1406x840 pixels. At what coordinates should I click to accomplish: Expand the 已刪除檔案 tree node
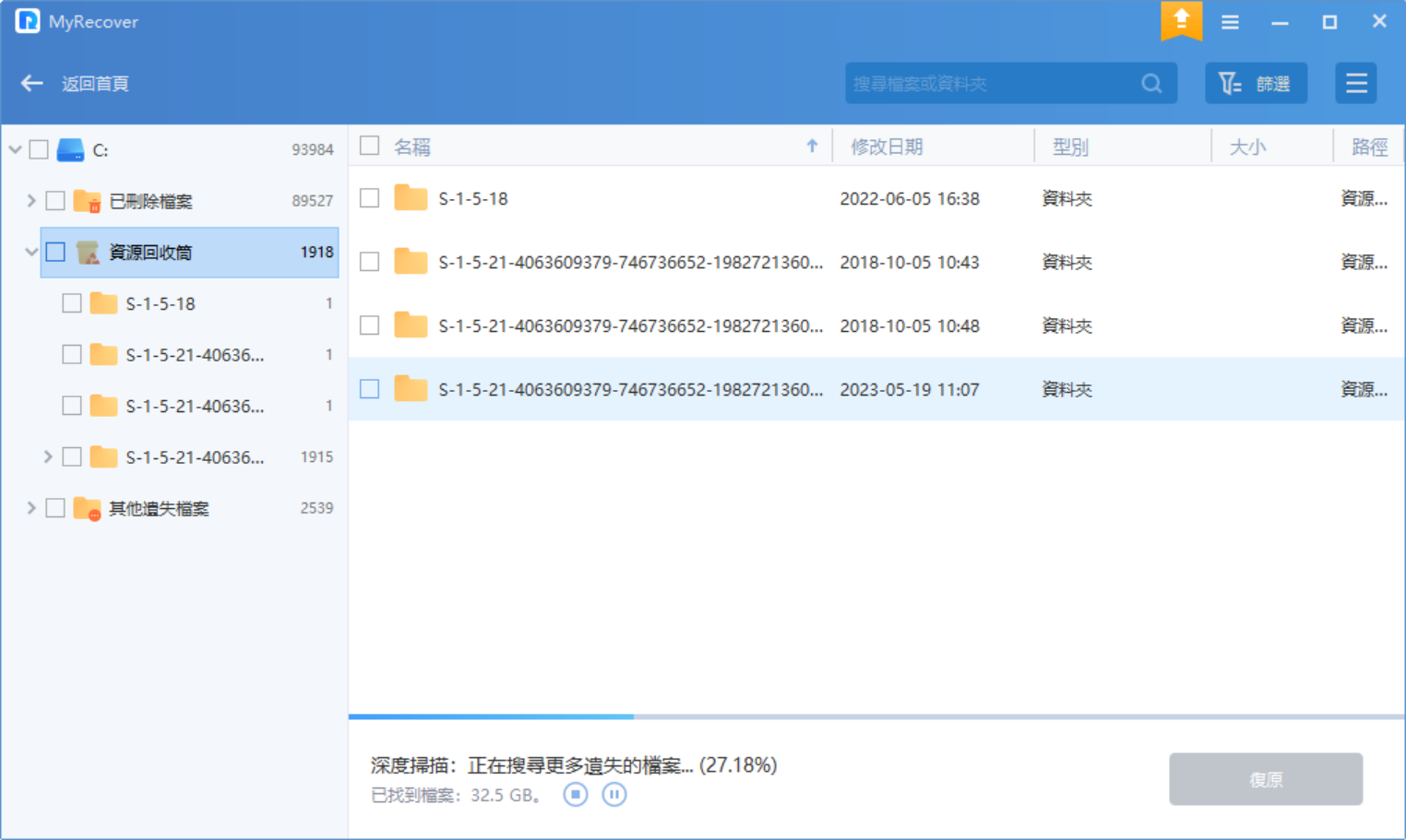pyautogui.click(x=31, y=200)
